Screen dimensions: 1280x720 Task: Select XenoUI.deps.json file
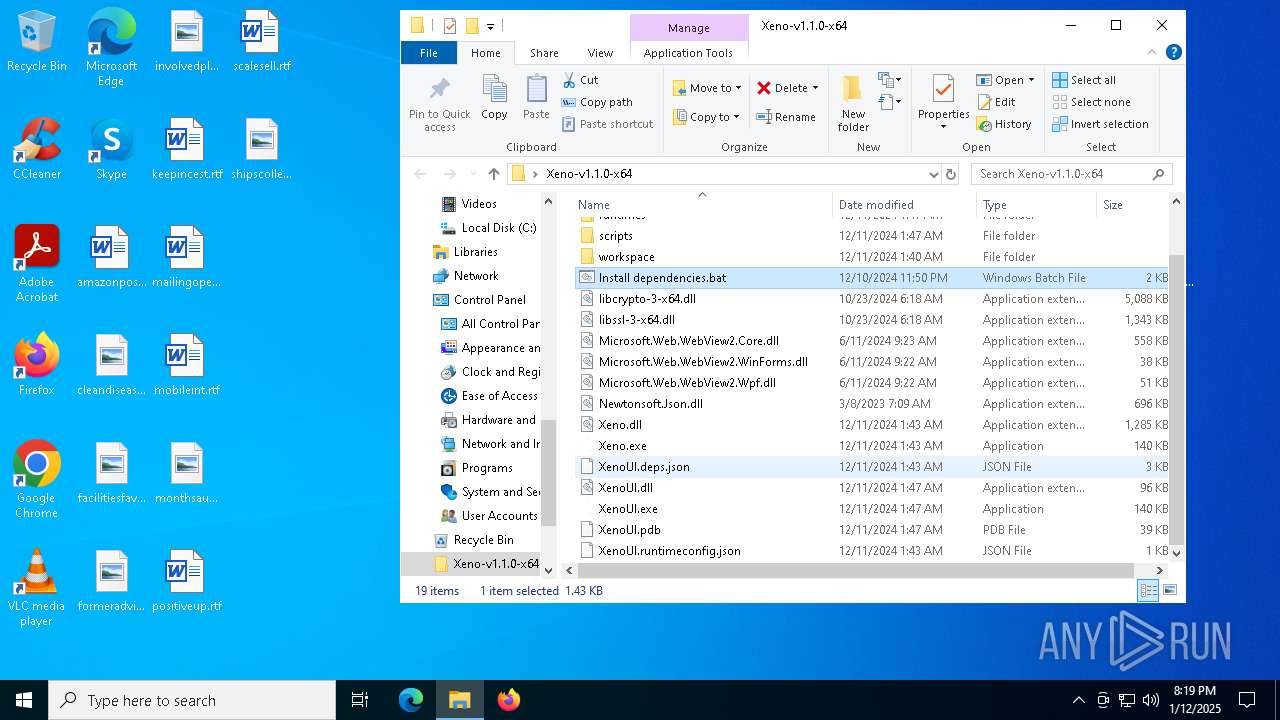coord(644,467)
